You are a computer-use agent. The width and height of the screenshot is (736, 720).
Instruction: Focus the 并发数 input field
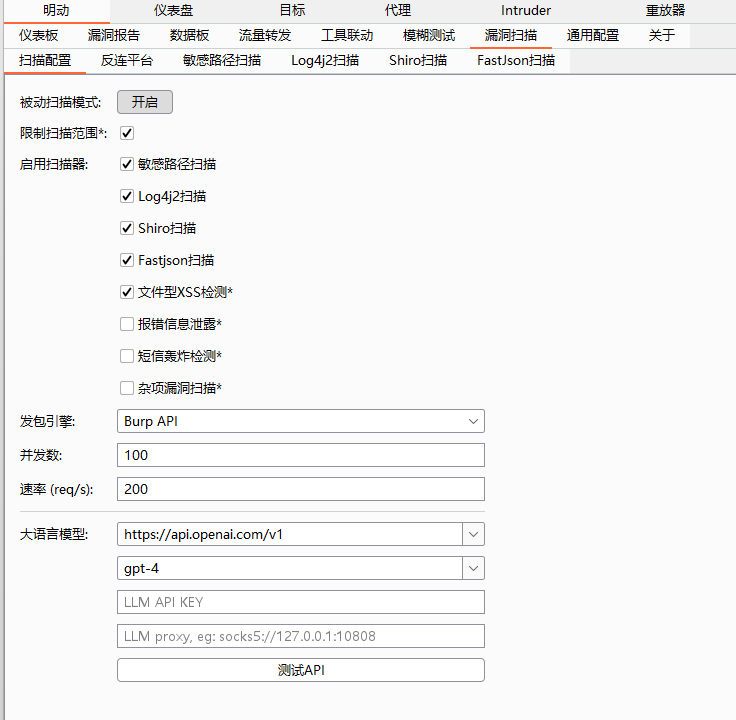[x=300, y=456]
